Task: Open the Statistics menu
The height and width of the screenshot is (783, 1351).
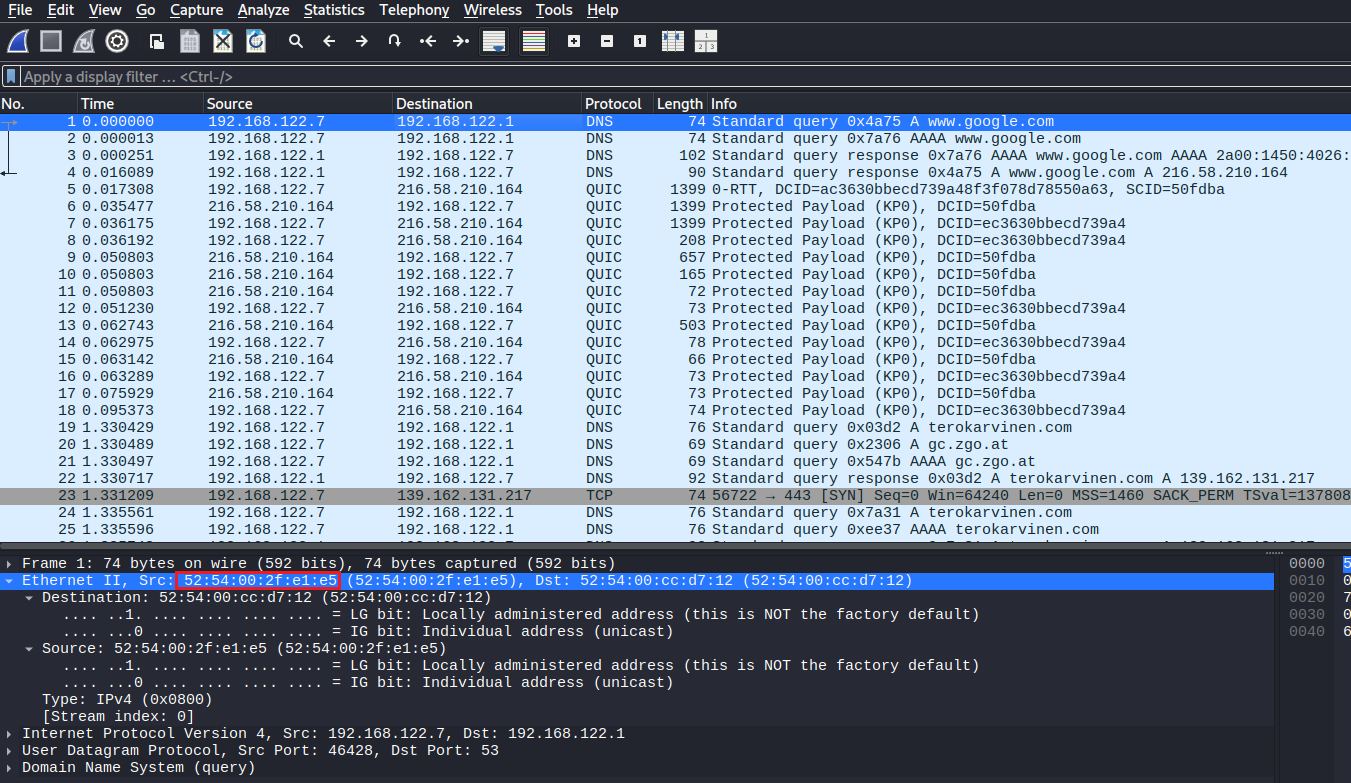Action: [x=334, y=10]
